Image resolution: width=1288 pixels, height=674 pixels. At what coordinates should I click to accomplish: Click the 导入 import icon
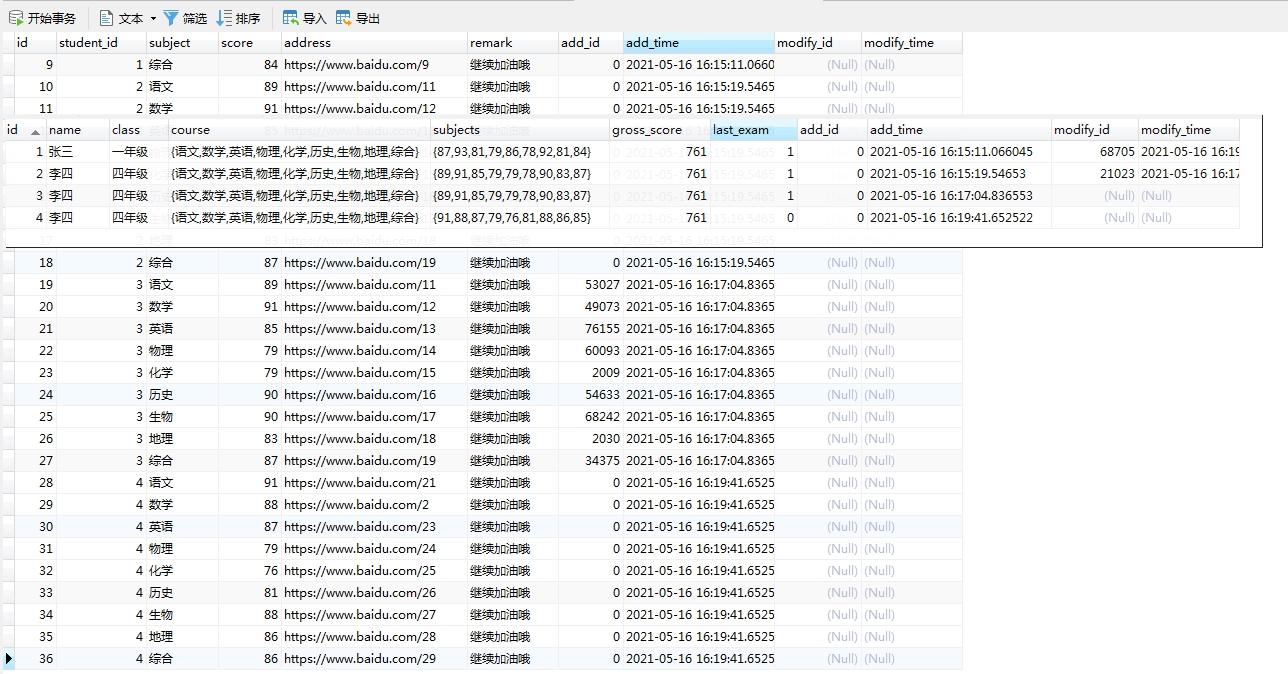291,18
